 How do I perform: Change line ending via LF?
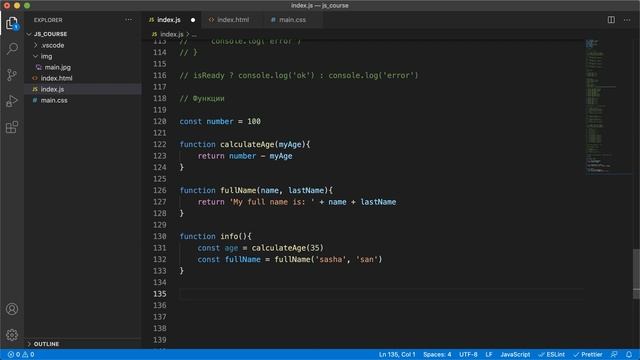click(x=489, y=354)
